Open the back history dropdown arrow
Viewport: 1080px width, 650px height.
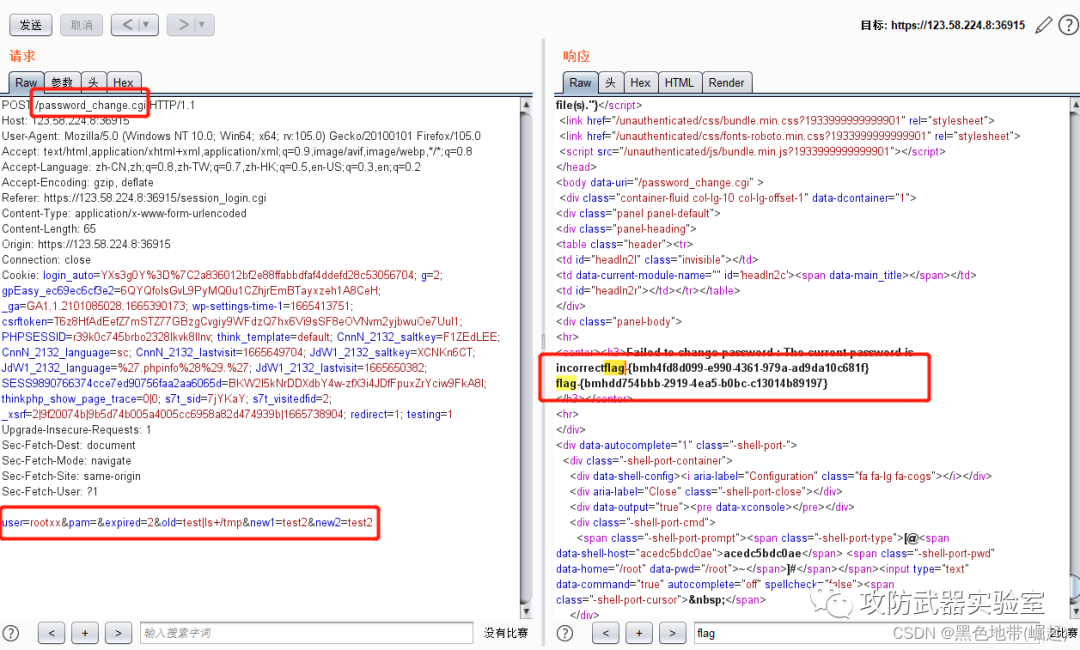point(147,25)
